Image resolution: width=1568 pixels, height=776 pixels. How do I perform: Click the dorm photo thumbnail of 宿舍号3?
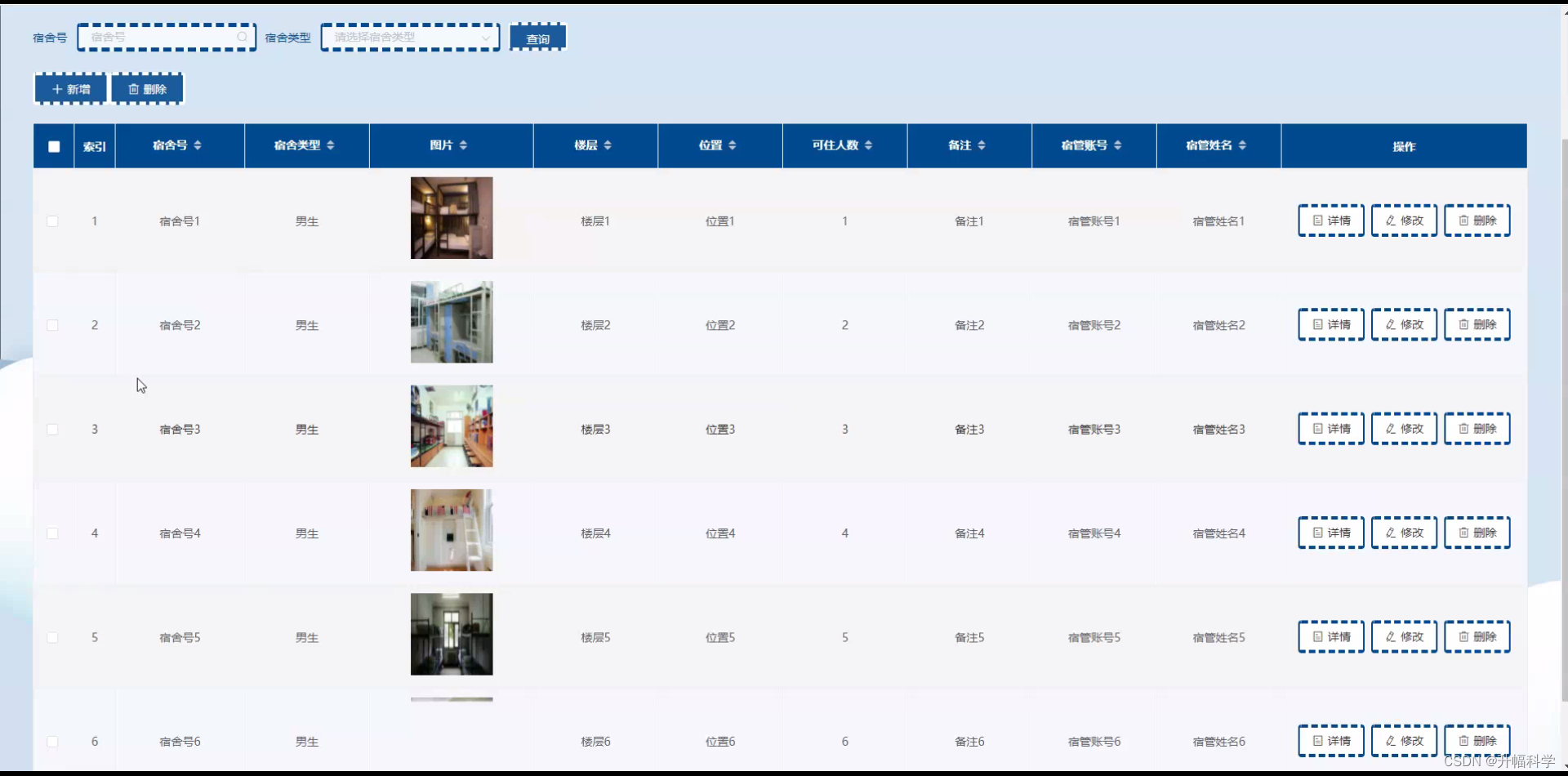451,426
